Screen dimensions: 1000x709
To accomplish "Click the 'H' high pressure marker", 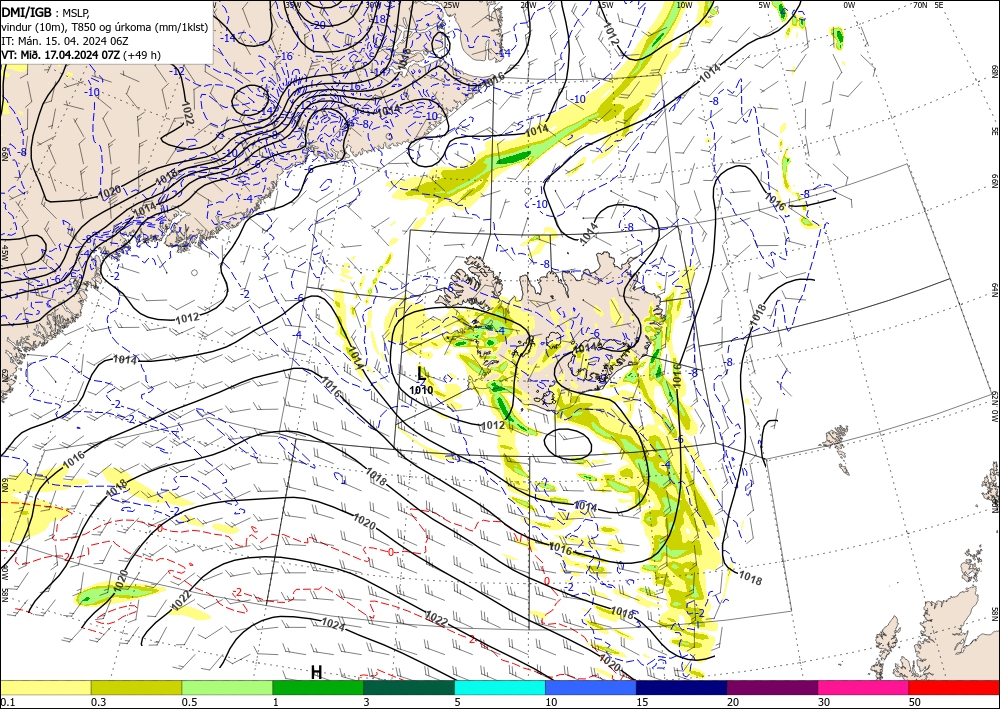I will point(316,672).
